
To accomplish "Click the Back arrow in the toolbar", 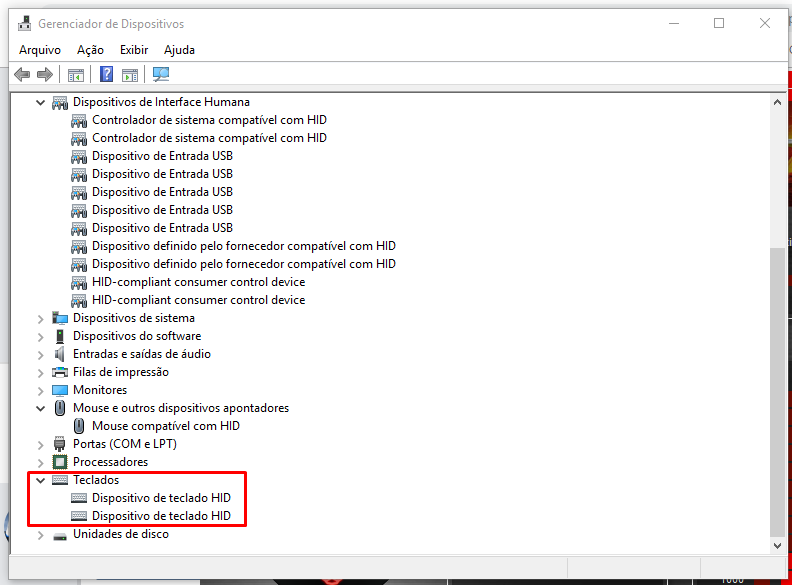I will coord(22,75).
